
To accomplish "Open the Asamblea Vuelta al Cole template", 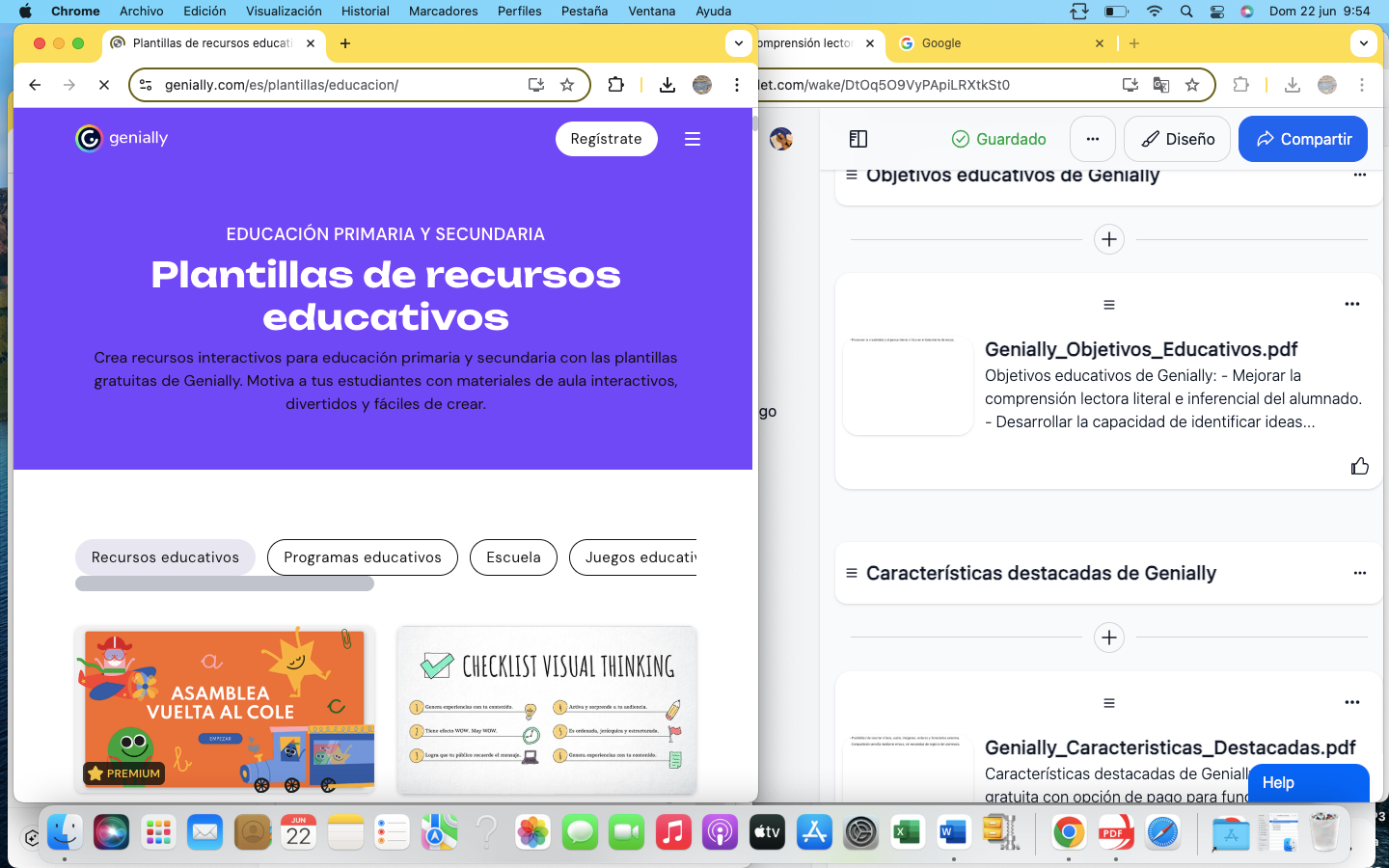I will click(225, 710).
